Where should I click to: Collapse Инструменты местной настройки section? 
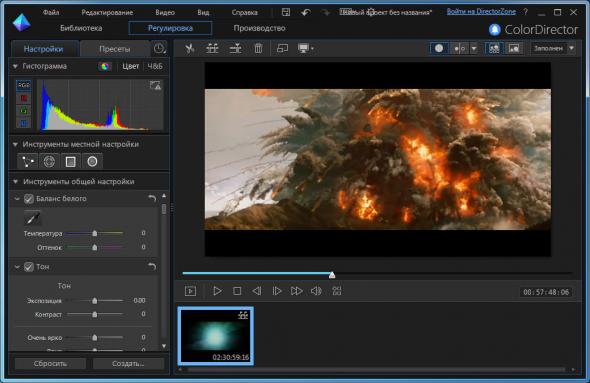pyautogui.click(x=15, y=144)
